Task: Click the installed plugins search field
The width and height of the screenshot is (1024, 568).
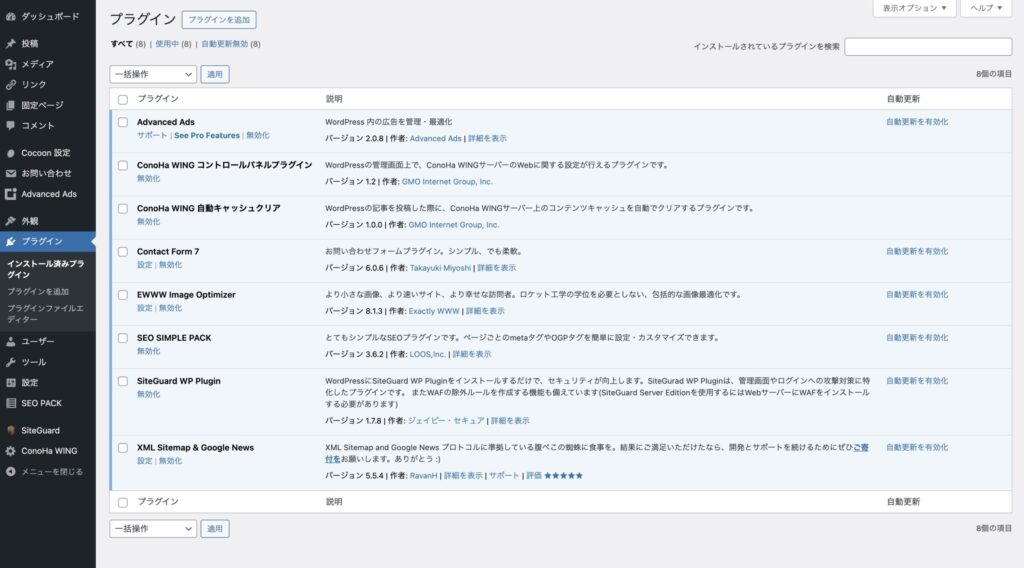Action: tap(928, 46)
